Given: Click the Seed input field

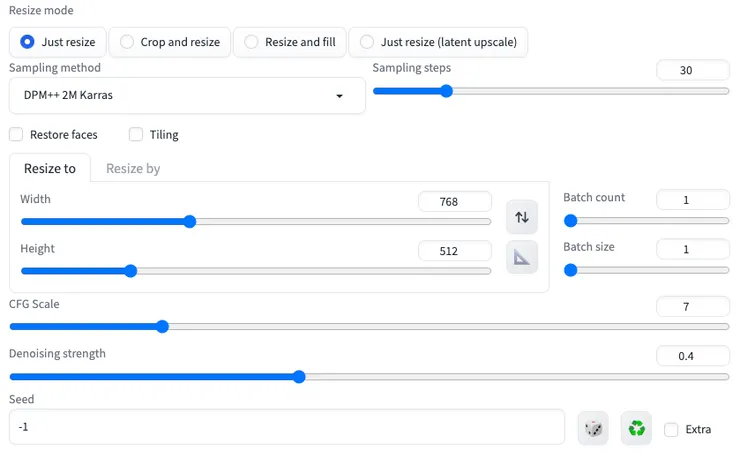Looking at the screenshot, I should pyautogui.click(x=286, y=427).
